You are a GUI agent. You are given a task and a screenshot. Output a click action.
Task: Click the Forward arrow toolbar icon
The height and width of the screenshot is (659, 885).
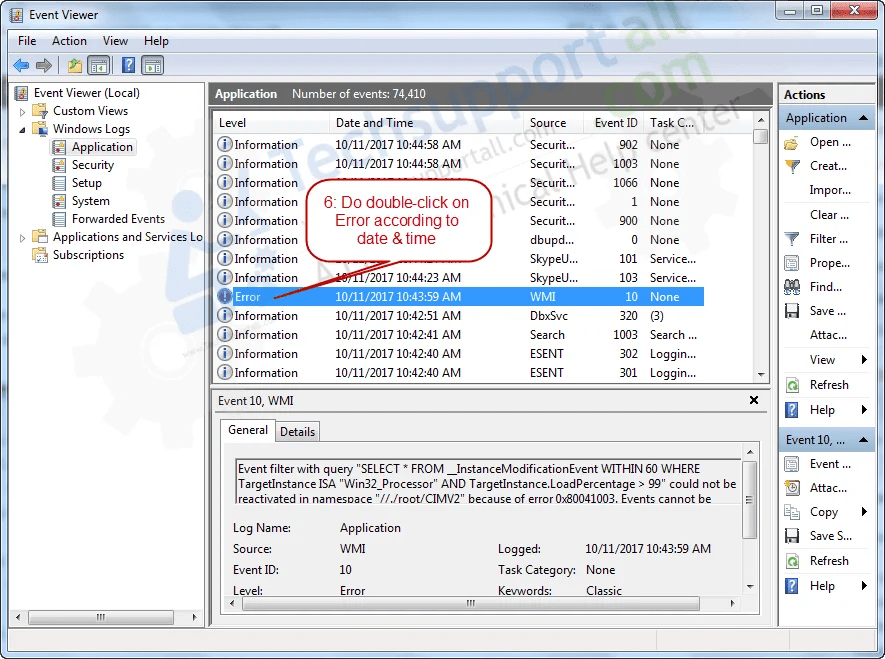43,65
